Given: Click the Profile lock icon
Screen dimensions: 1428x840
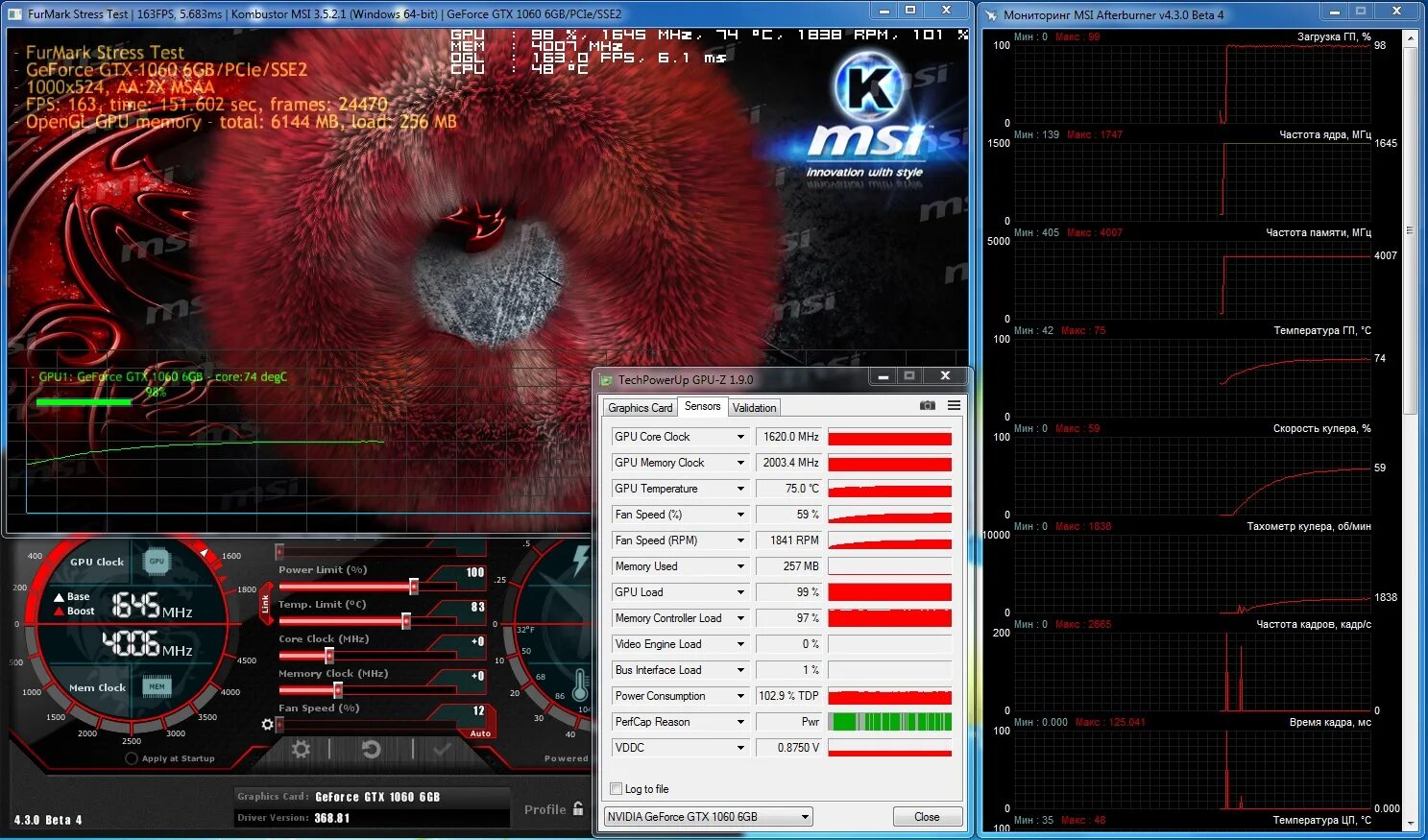Looking at the screenshot, I should pos(578,809).
